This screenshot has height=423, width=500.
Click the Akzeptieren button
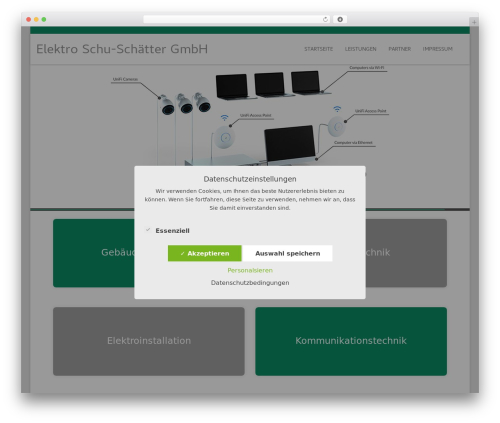tap(205, 253)
